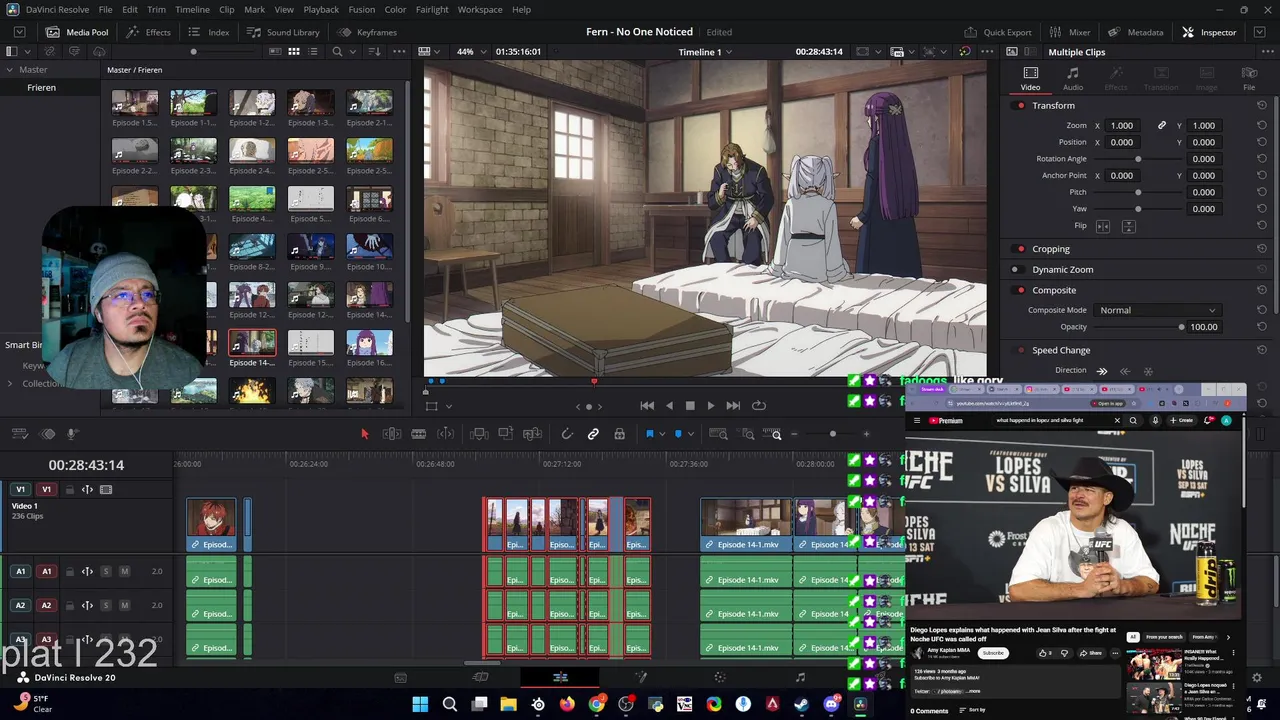Click the Insert Clip icon
The height and width of the screenshot is (720, 1280).
[x=479, y=434]
